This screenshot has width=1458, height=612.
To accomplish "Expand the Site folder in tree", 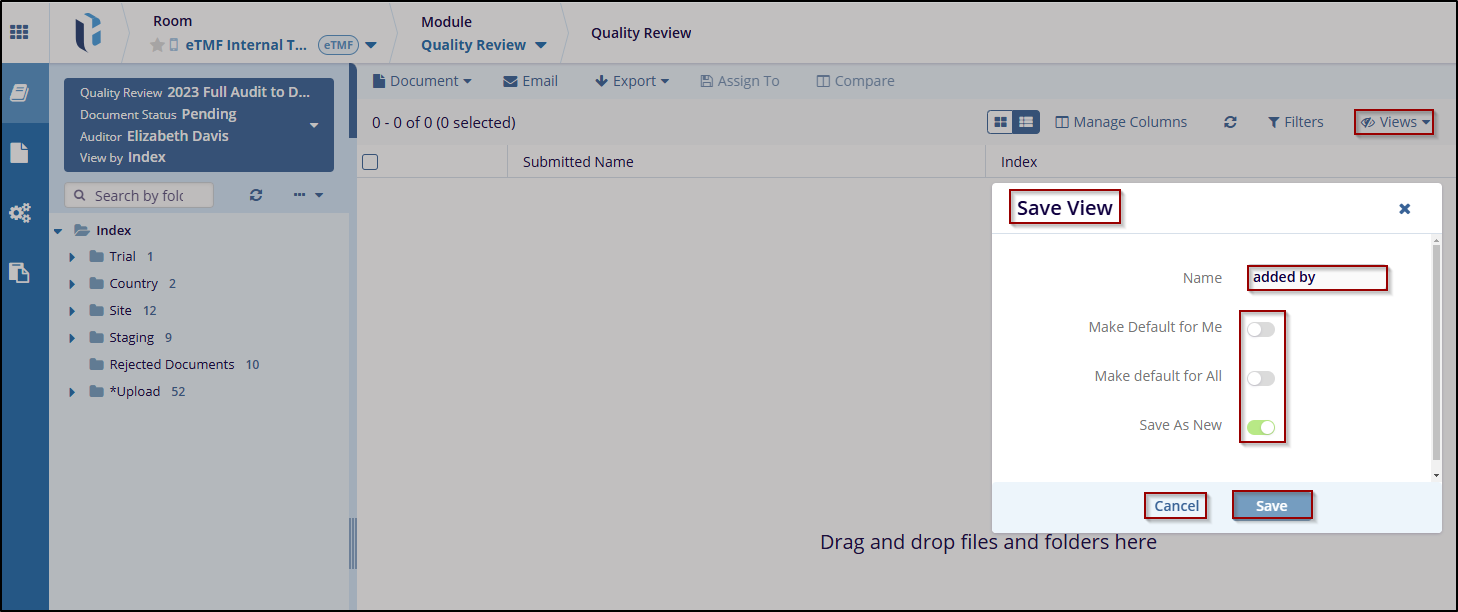I will tap(72, 311).
